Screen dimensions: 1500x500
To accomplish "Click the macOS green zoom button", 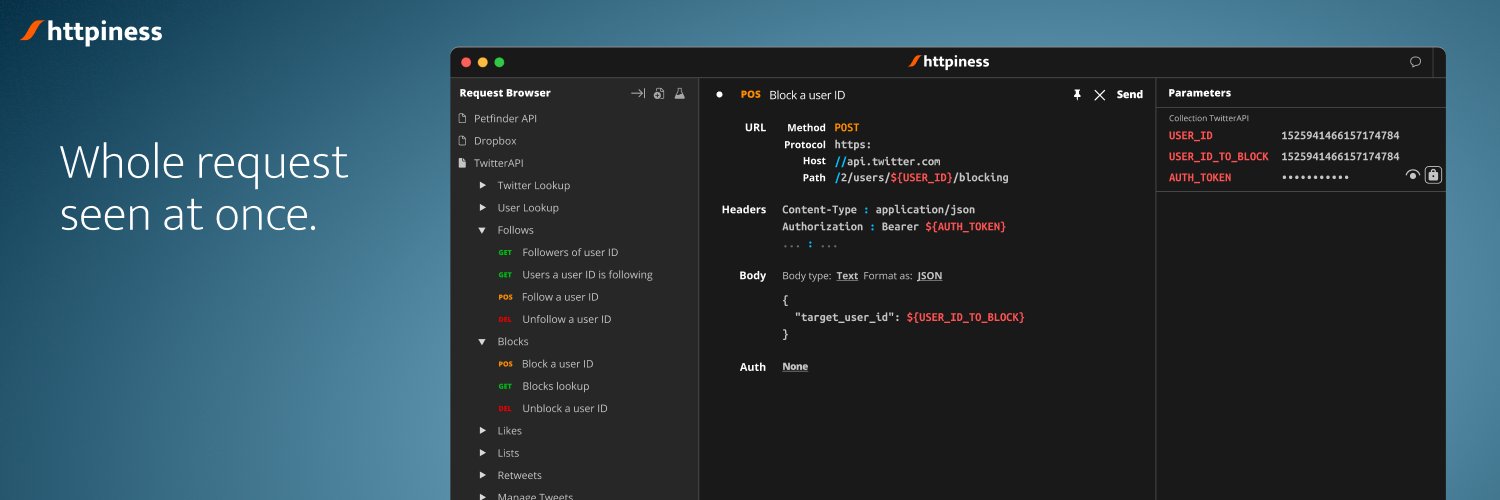I will point(500,62).
